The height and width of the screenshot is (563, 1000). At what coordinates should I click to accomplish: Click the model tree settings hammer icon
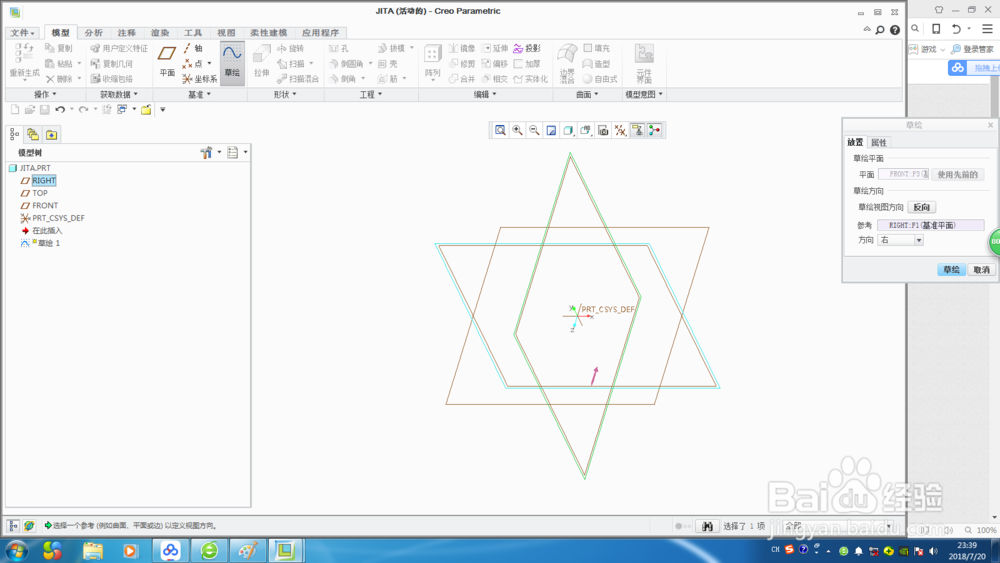coord(206,152)
